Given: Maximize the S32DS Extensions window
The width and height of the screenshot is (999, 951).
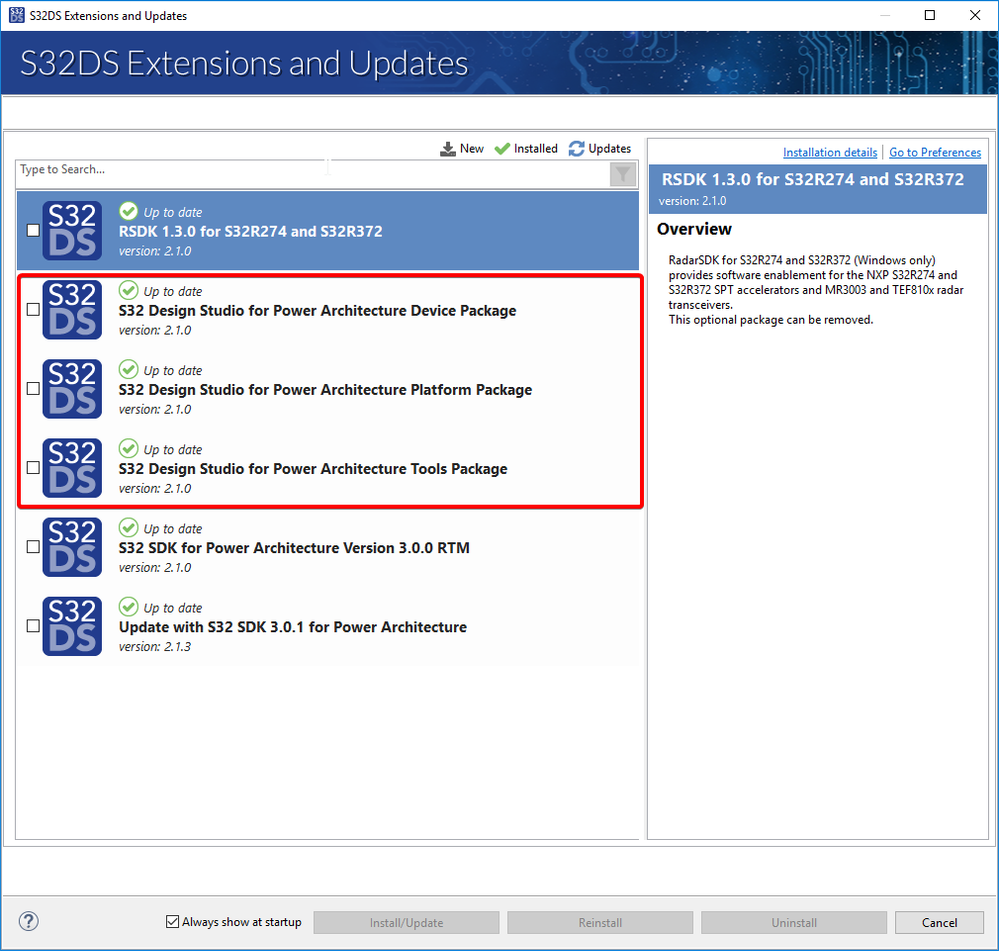Looking at the screenshot, I should pyautogui.click(x=930, y=15).
